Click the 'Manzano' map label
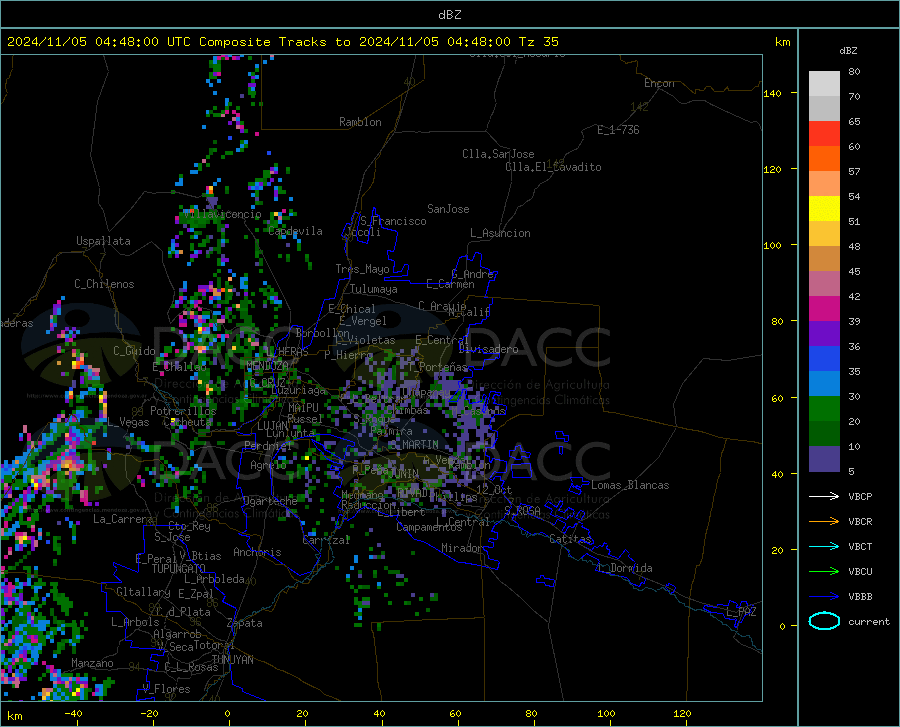The height and width of the screenshot is (727, 900). (92, 663)
